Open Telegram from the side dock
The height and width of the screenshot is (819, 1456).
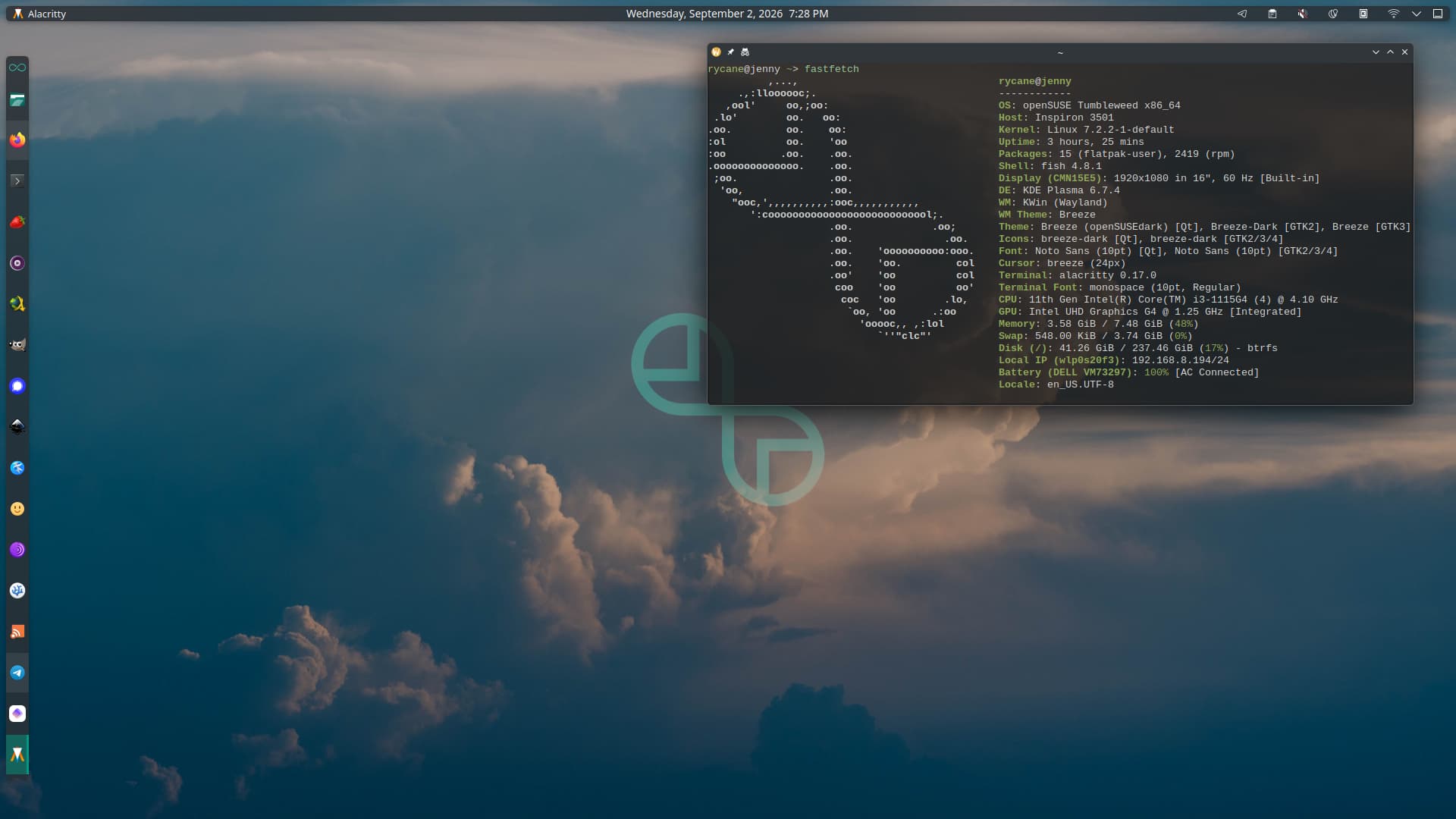[17, 673]
